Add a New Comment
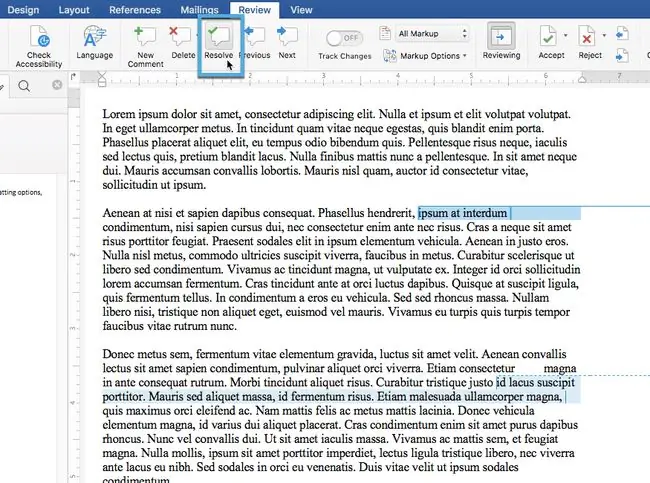 [x=145, y=46]
